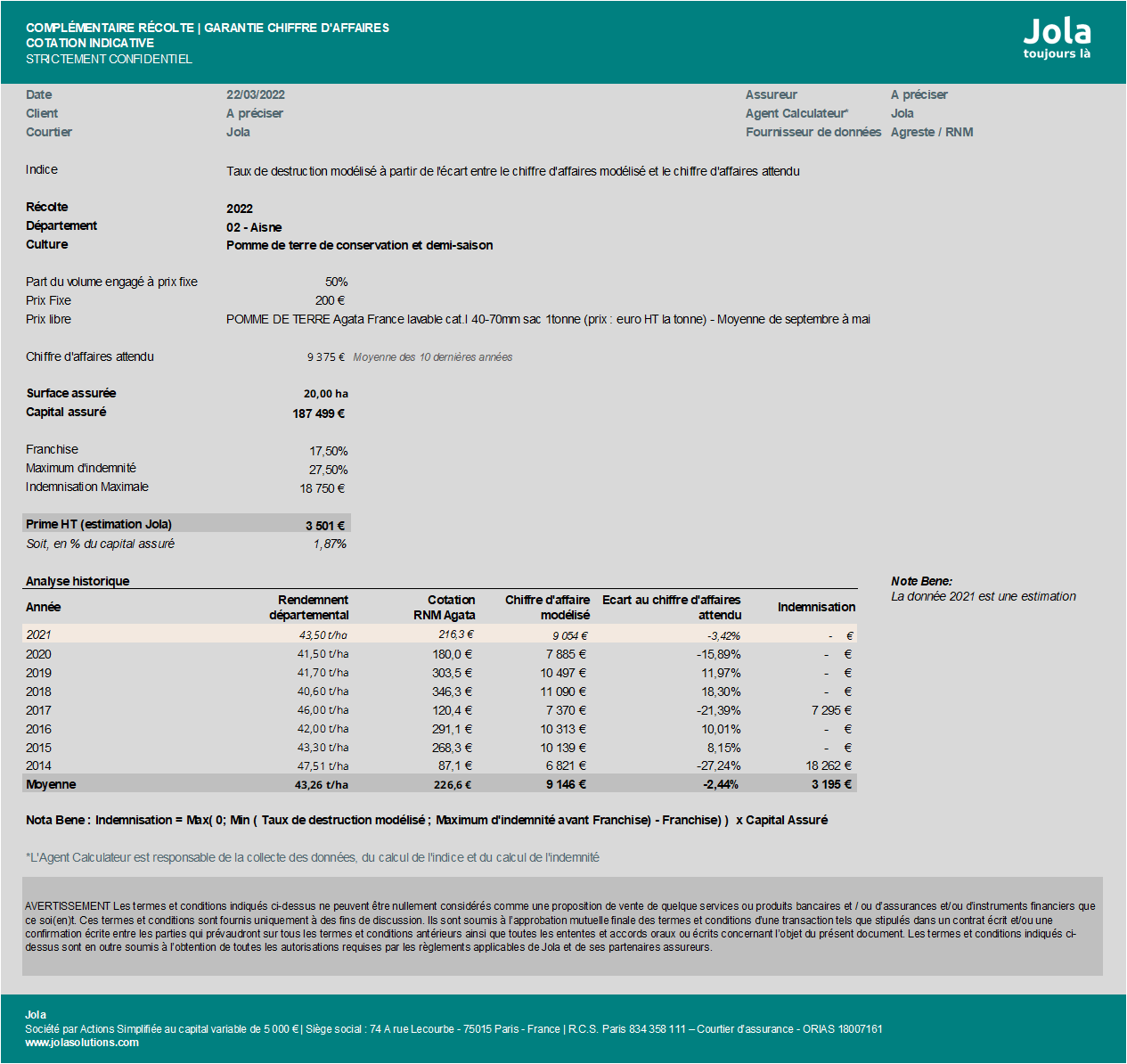
Task: Select the Moyenne row yield 43,26 t/ha
Action: [322, 785]
